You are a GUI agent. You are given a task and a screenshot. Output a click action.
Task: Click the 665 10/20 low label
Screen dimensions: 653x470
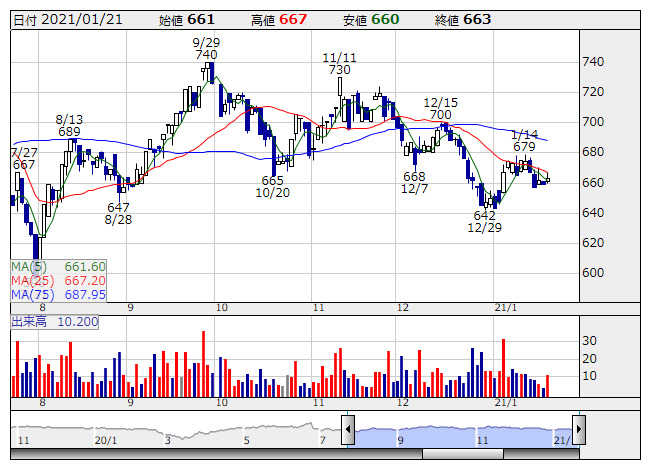272,187
